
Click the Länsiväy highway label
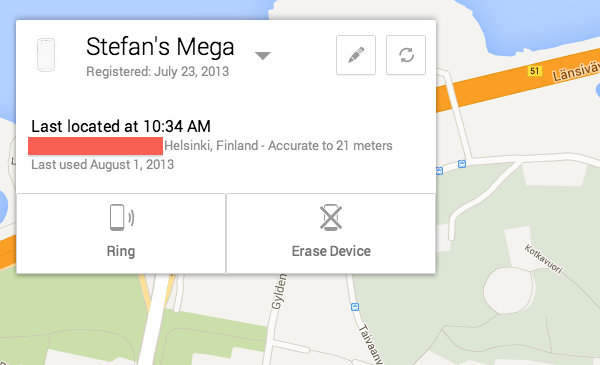(x=575, y=72)
